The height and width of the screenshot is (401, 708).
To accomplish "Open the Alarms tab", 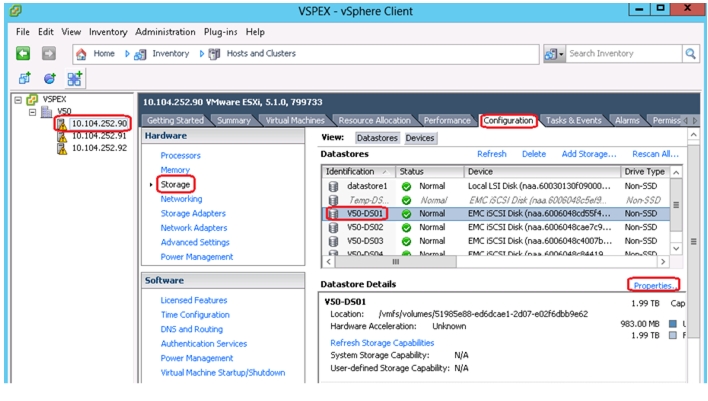I will point(627,121).
